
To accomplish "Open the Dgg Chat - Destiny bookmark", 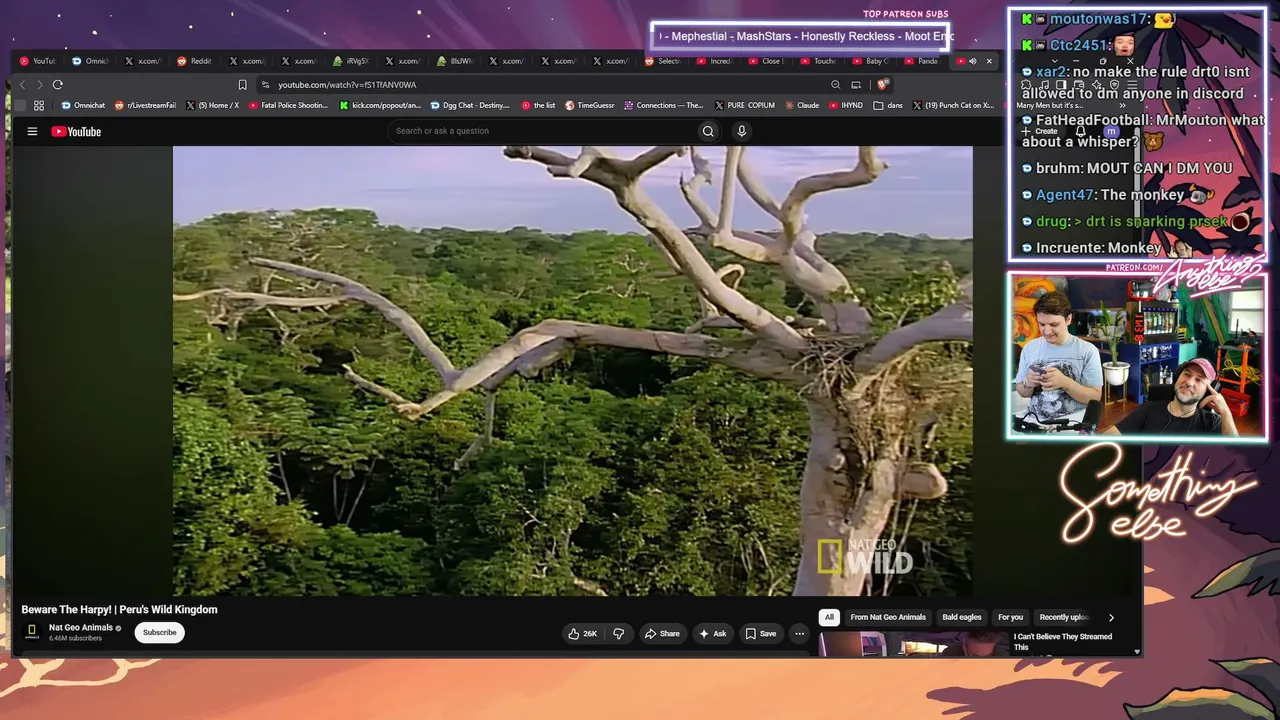I will coord(471,105).
